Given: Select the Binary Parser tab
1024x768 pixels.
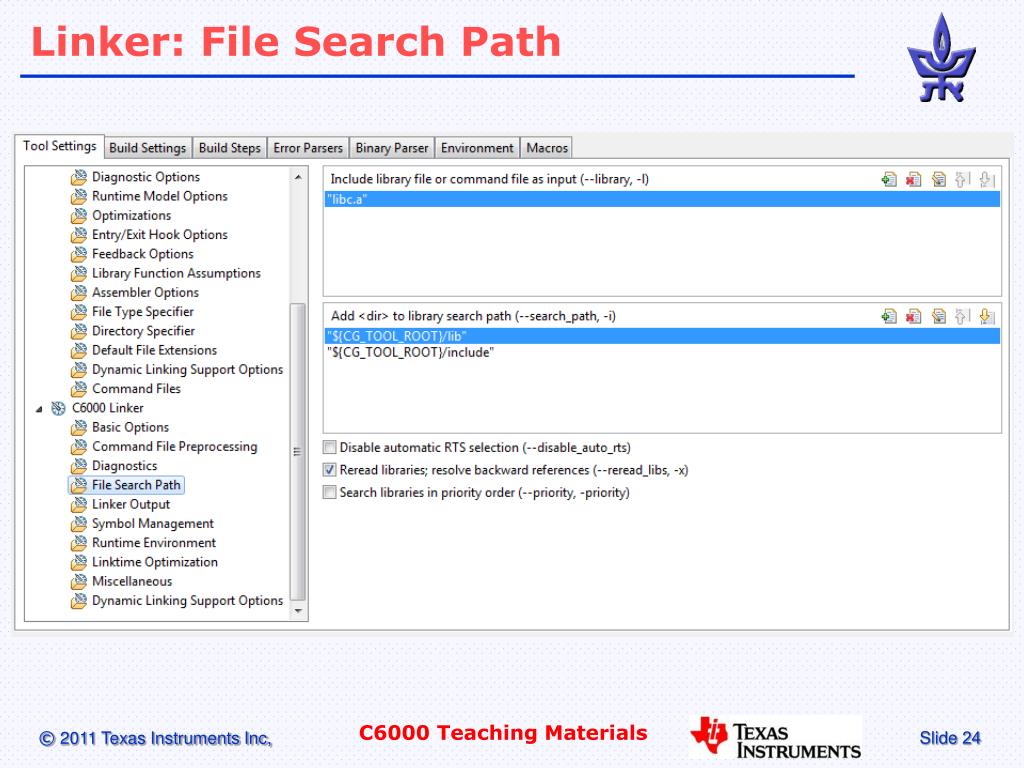Looking at the screenshot, I should 392,148.
